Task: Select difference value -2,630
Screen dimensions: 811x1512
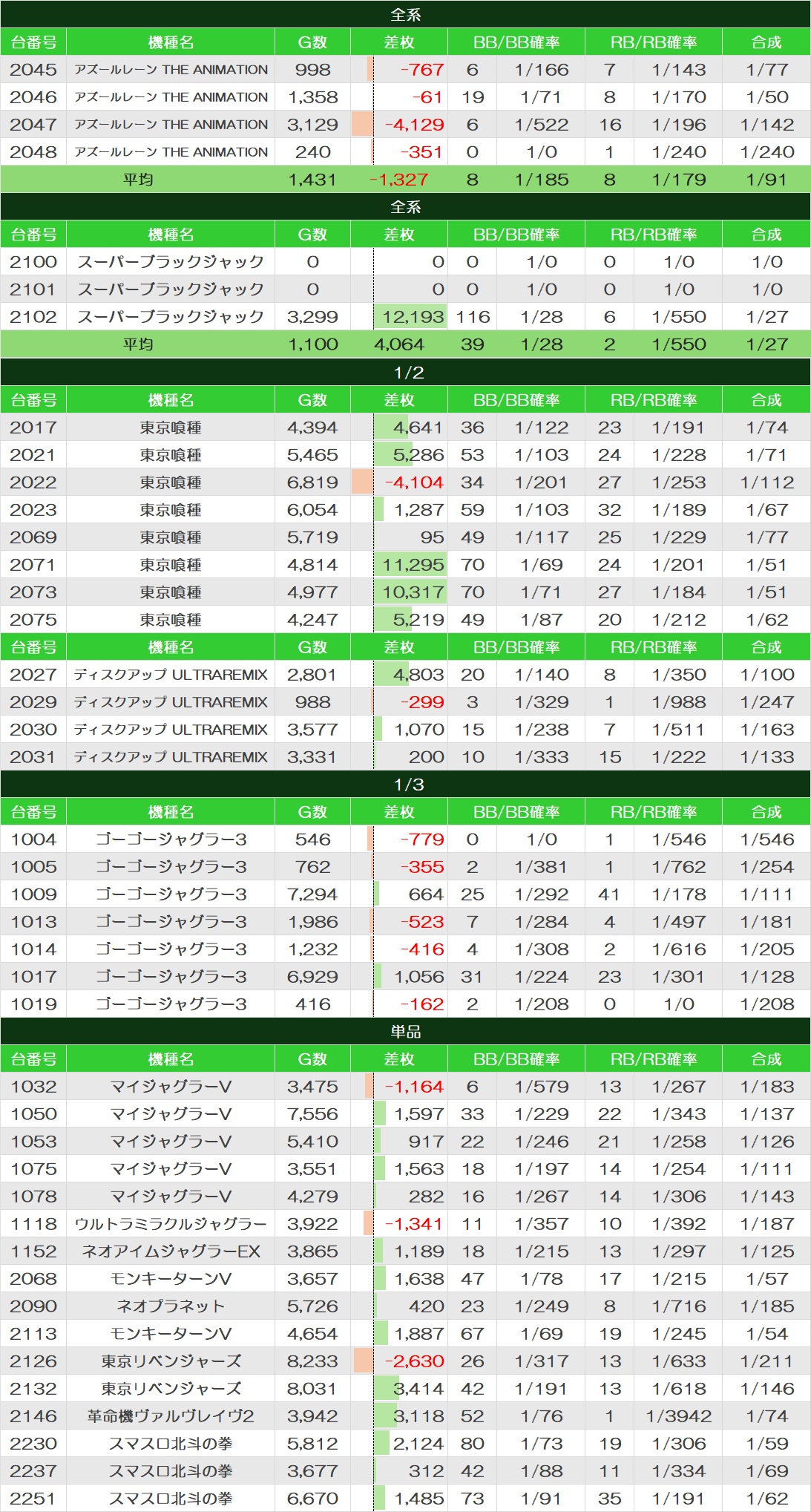Action: click(x=414, y=1361)
